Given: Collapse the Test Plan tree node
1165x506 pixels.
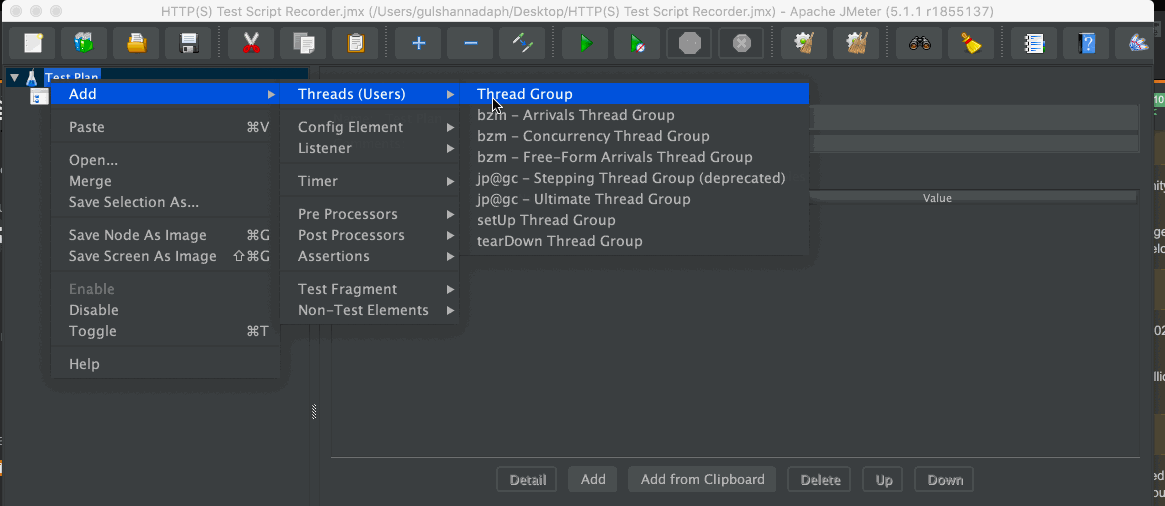Looking at the screenshot, I should (14, 77).
